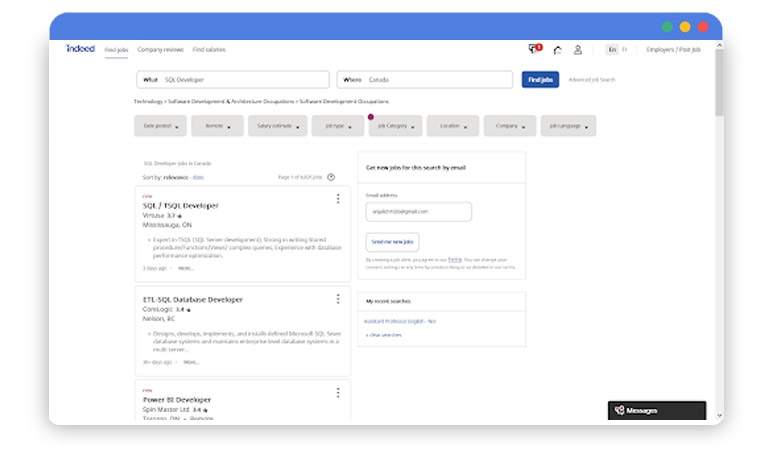Image resolution: width=762 pixels, height=450 pixels.
Task: Go to the Find salaries tab
Action: point(209,49)
